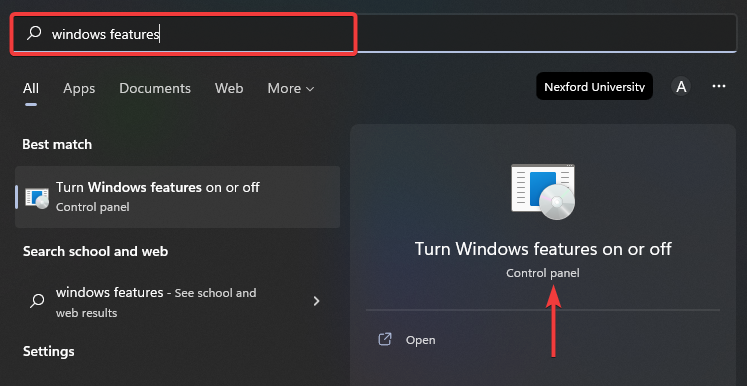Click 'Turn Windows features on or off' preview title

(543, 249)
